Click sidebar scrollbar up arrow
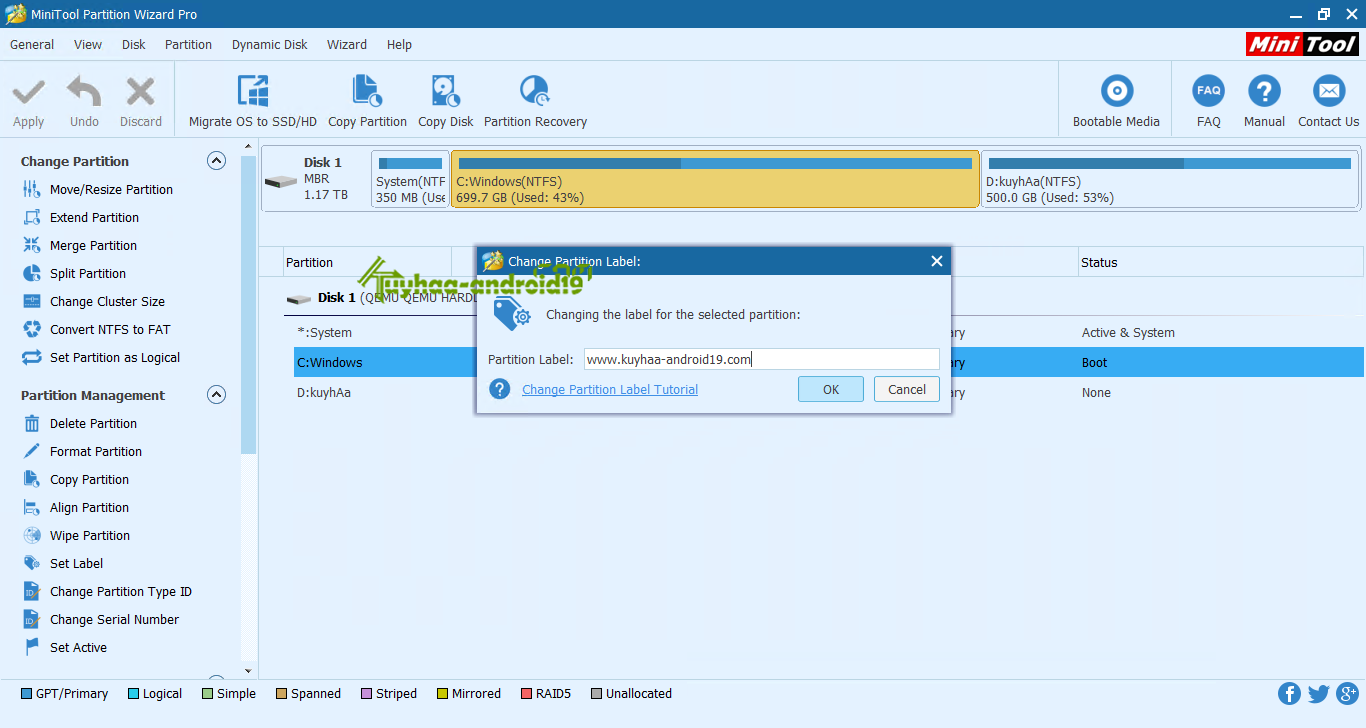 pos(248,147)
